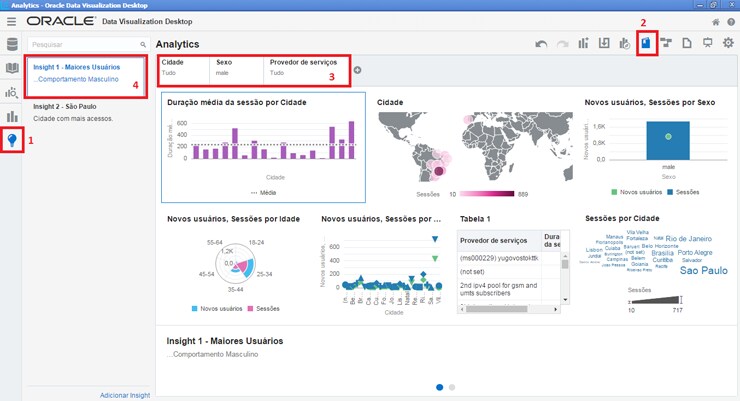Open the Insights lightbulb panel

tap(12, 140)
